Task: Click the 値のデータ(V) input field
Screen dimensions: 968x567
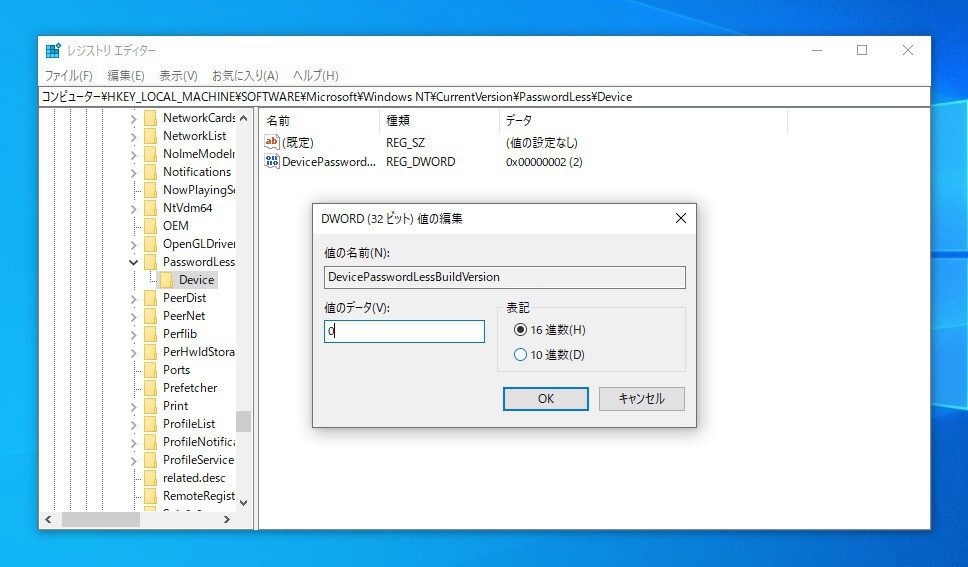Action: (x=404, y=331)
